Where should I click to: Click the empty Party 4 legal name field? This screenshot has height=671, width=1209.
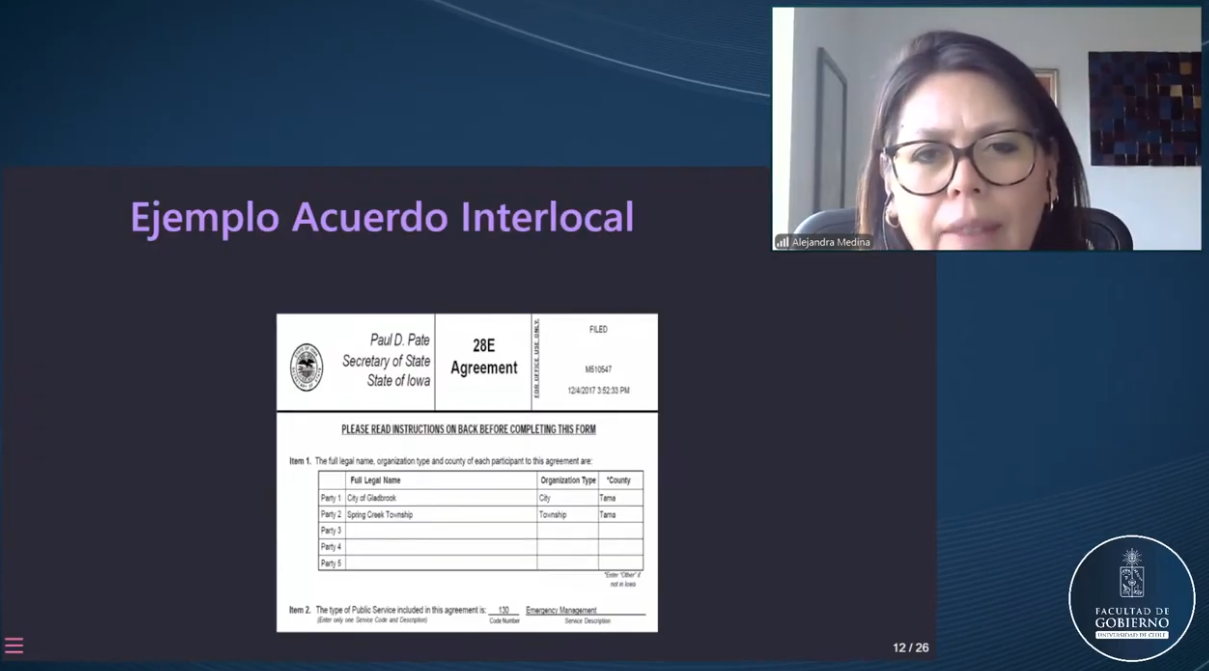(440, 547)
